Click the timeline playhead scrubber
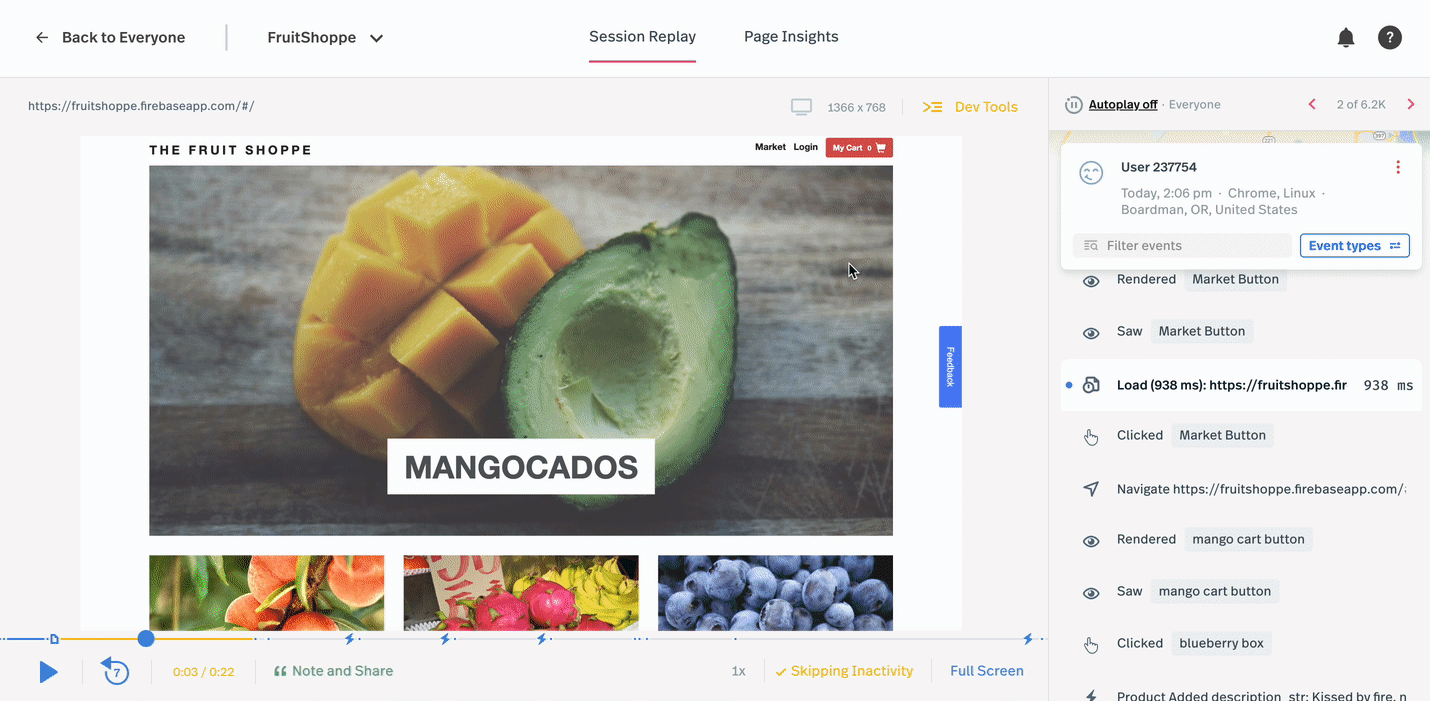The image size is (1430, 701). tap(146, 638)
